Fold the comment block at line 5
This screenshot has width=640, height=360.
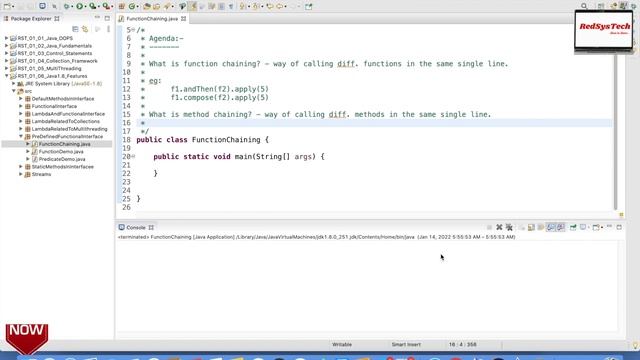133,30
